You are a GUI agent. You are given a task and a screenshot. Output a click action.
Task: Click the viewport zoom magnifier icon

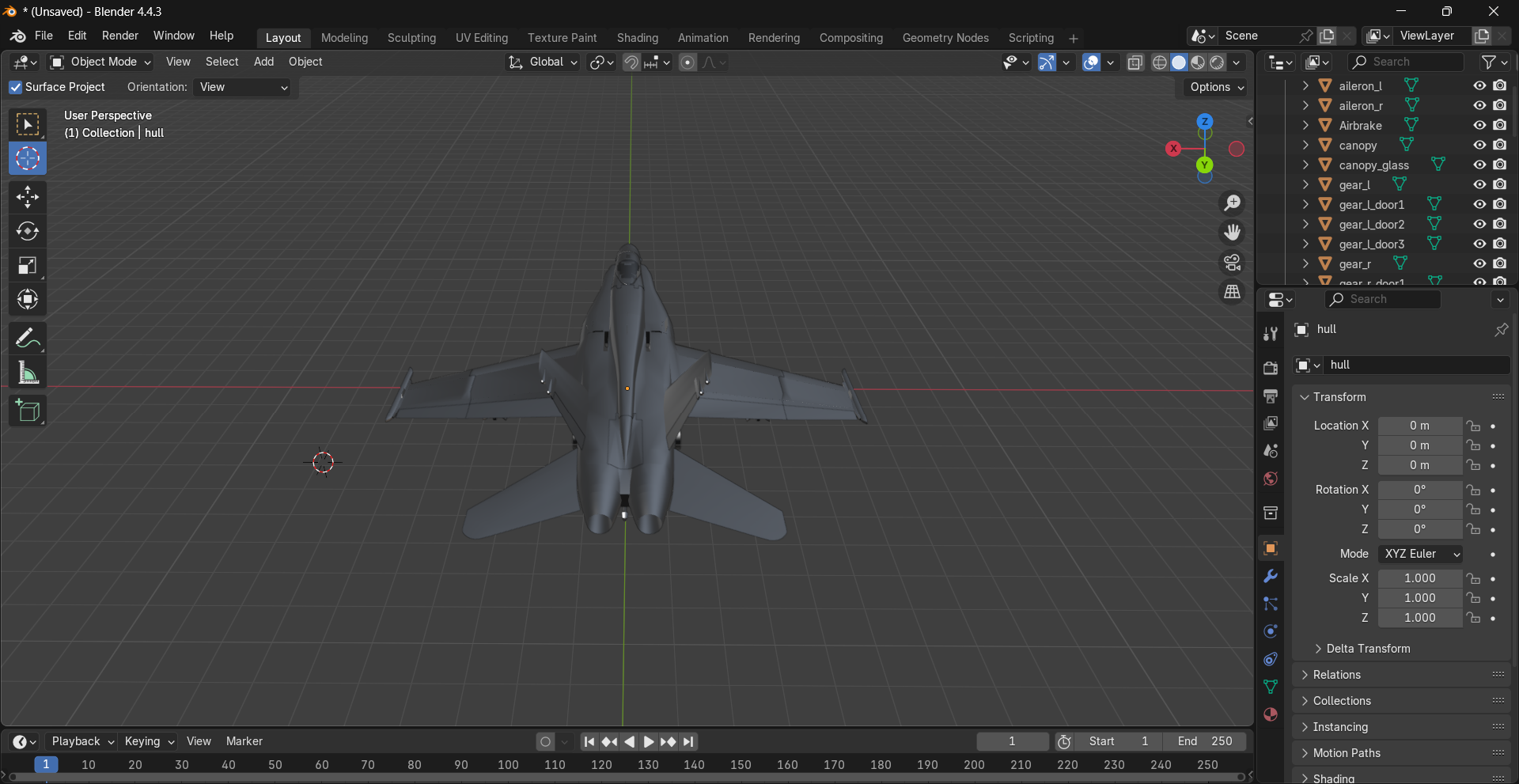tap(1233, 203)
